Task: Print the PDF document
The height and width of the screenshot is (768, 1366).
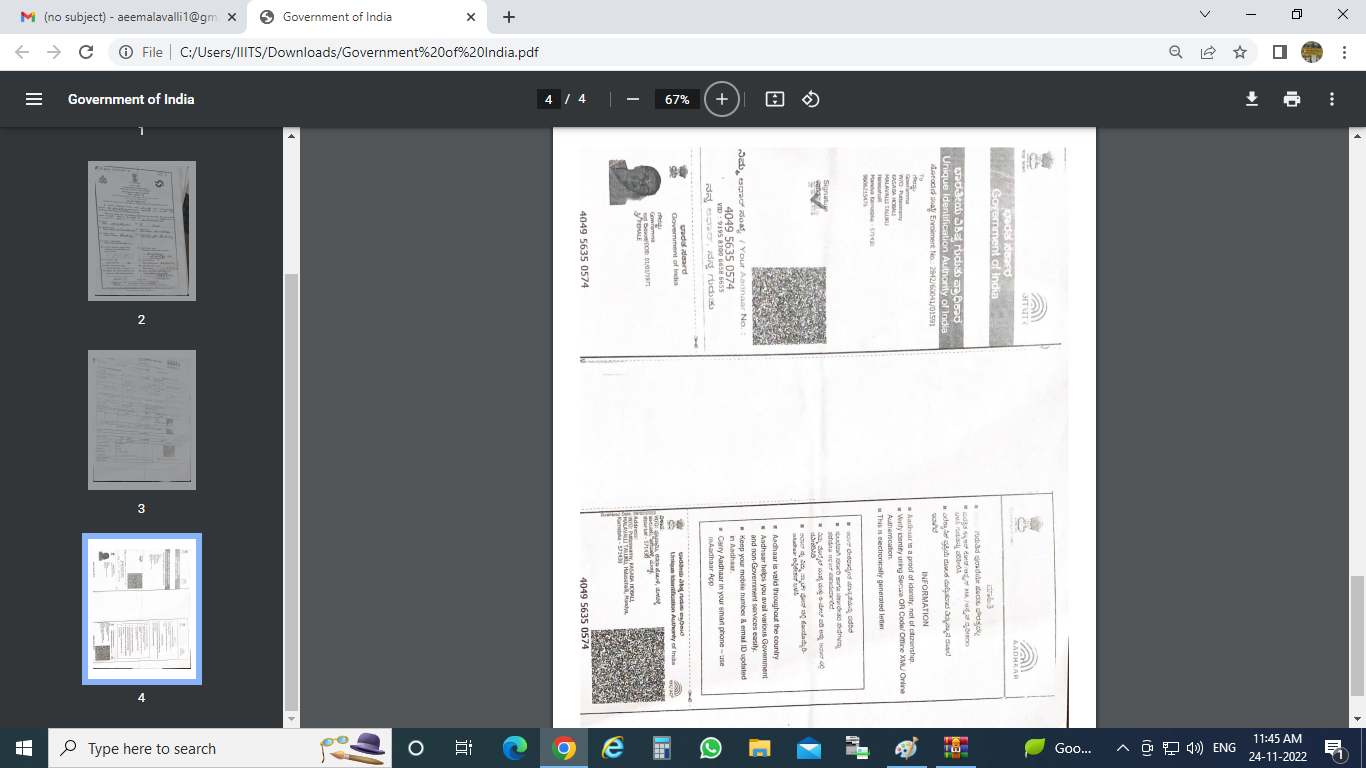Action: [x=1292, y=99]
